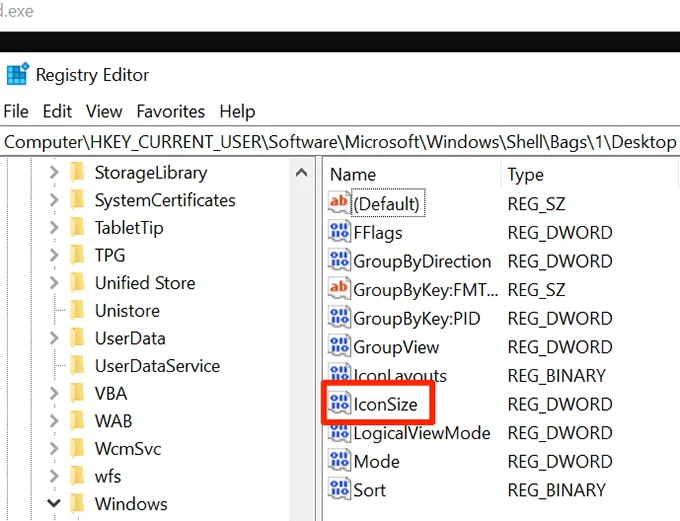
Task: Click the IconSize DWORD value icon
Action: point(339,403)
